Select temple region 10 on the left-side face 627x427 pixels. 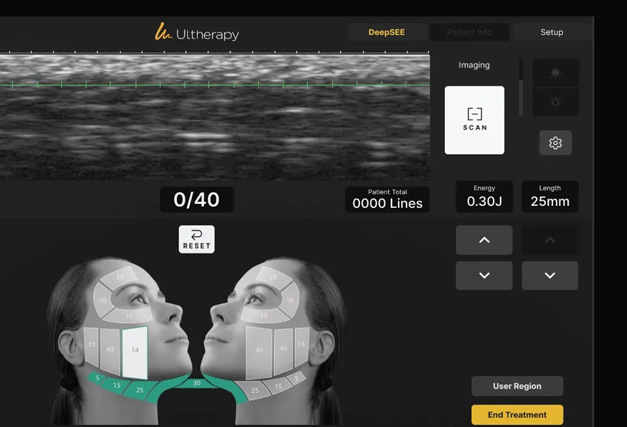103,300
